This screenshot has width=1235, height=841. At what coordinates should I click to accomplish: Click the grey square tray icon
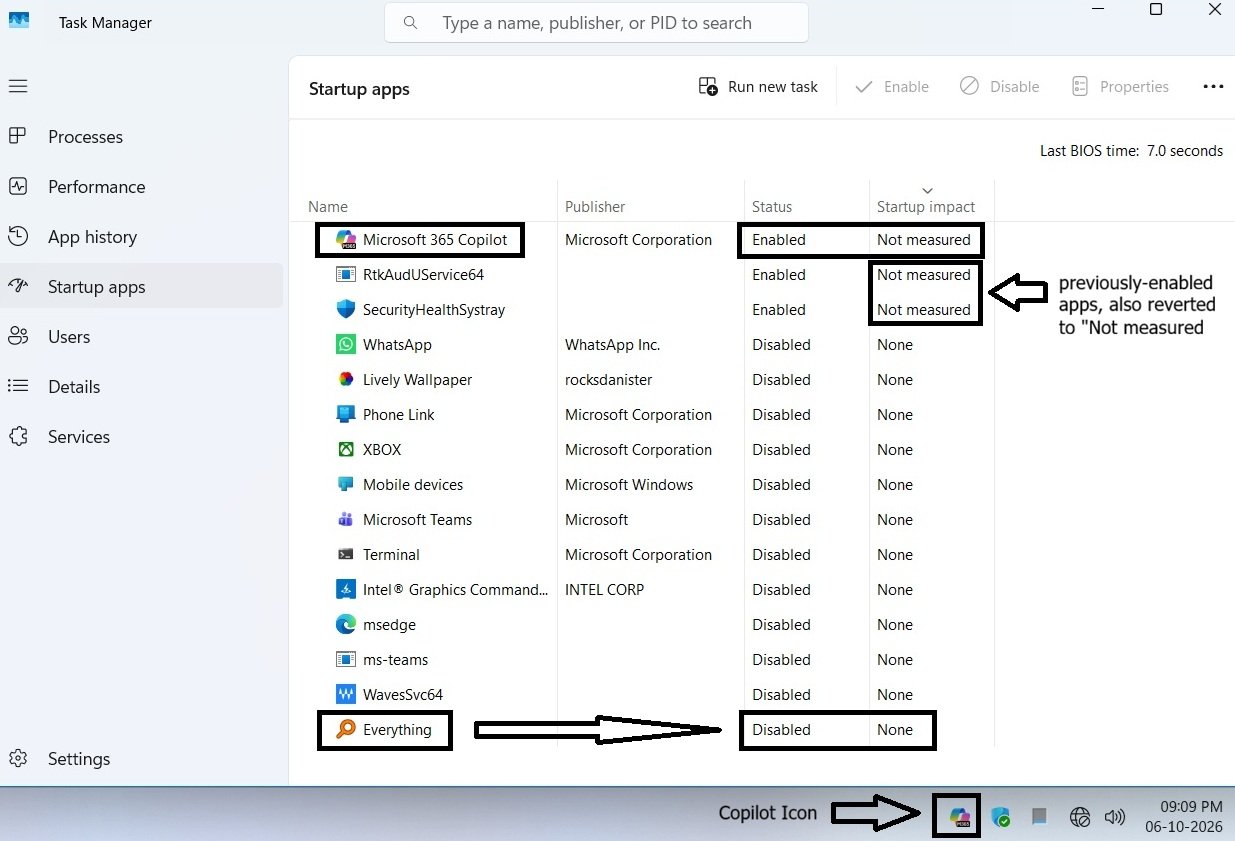(1039, 817)
